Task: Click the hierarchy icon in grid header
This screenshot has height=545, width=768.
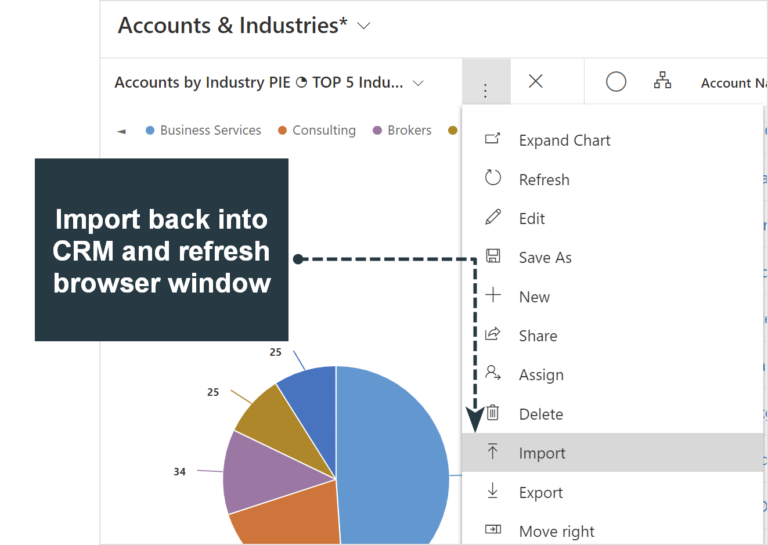Action: [x=662, y=82]
